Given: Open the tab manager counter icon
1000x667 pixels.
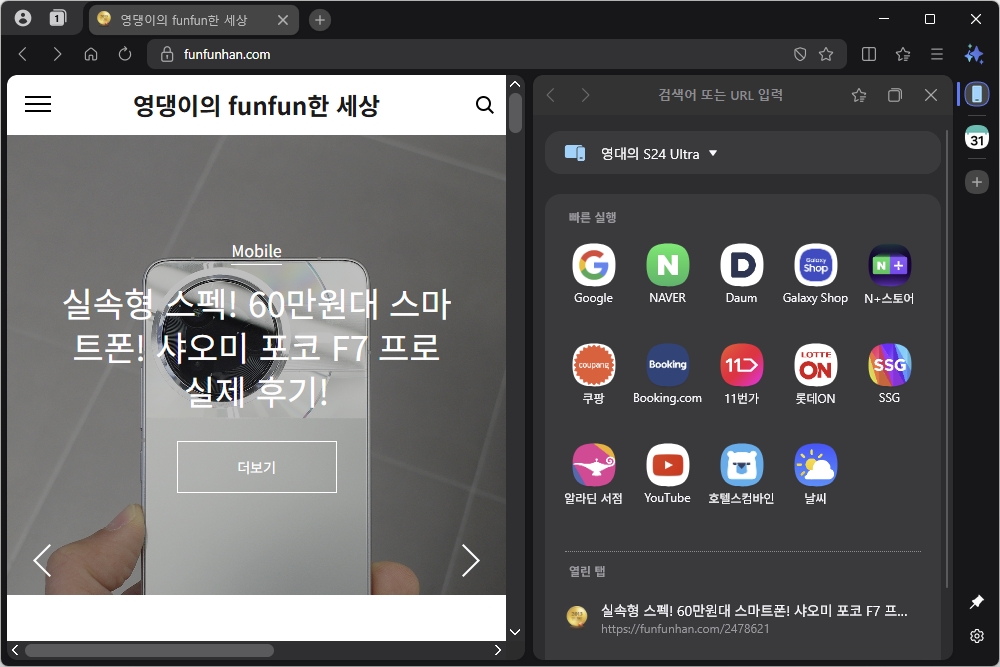Looking at the screenshot, I should pos(58,18).
